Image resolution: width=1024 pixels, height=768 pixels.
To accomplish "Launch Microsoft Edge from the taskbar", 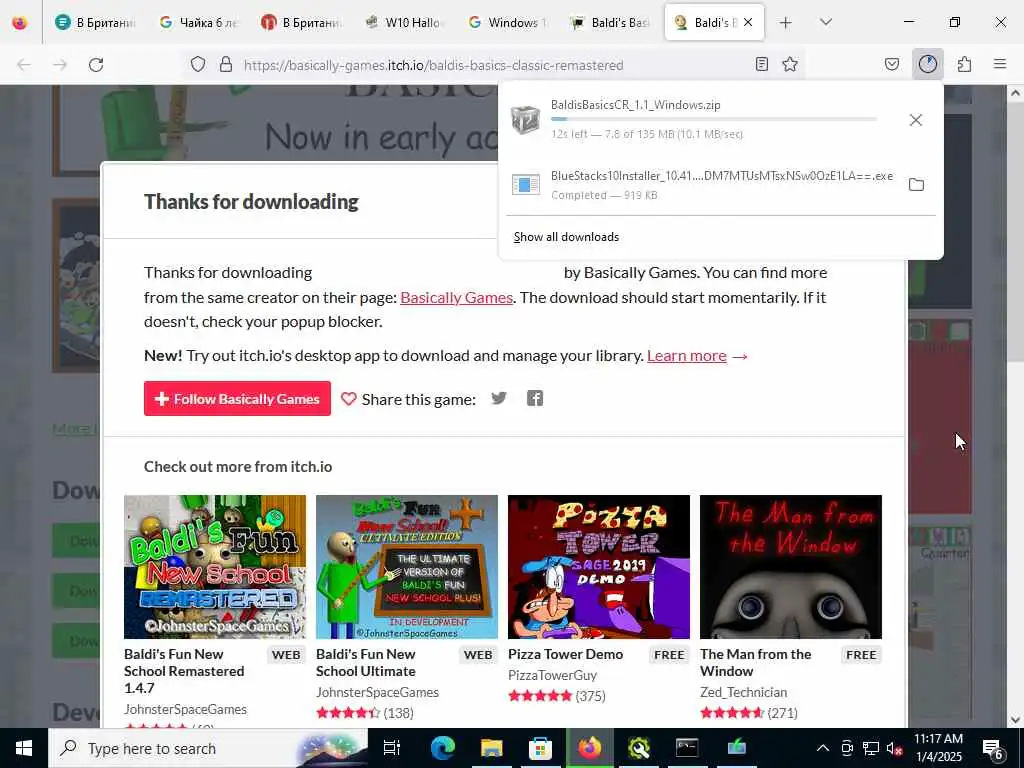I will pyautogui.click(x=442, y=748).
